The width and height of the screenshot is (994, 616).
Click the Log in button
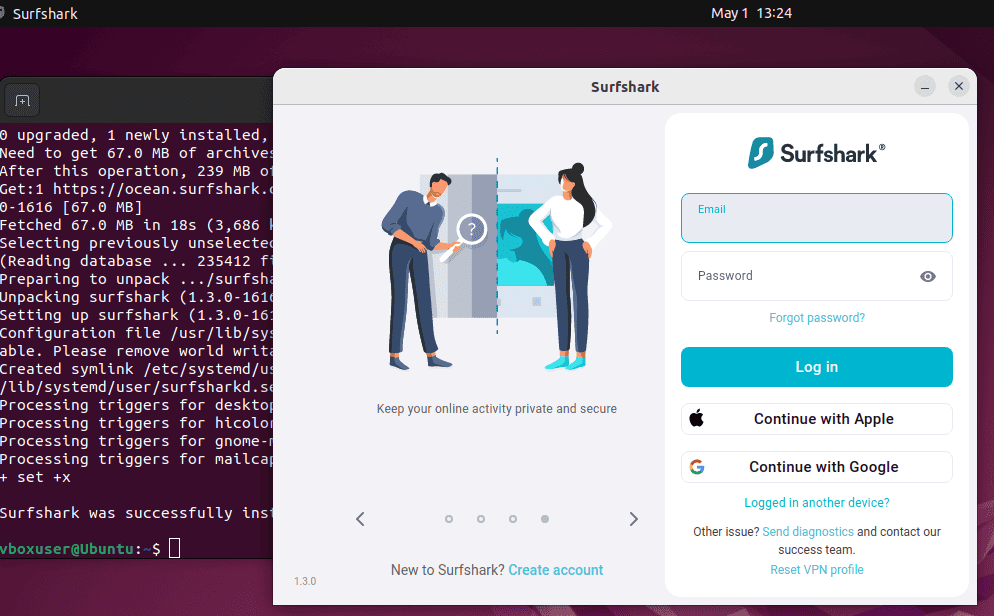(x=816, y=367)
